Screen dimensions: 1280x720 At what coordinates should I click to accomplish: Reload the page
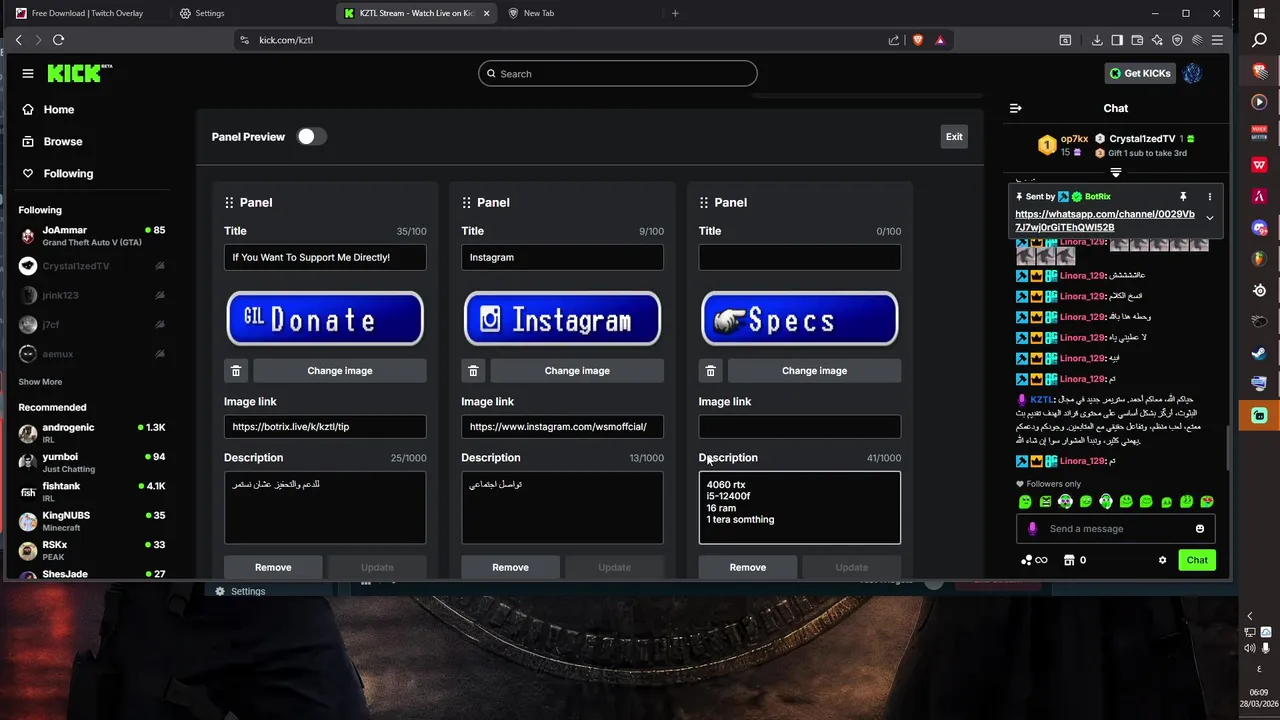pos(58,40)
